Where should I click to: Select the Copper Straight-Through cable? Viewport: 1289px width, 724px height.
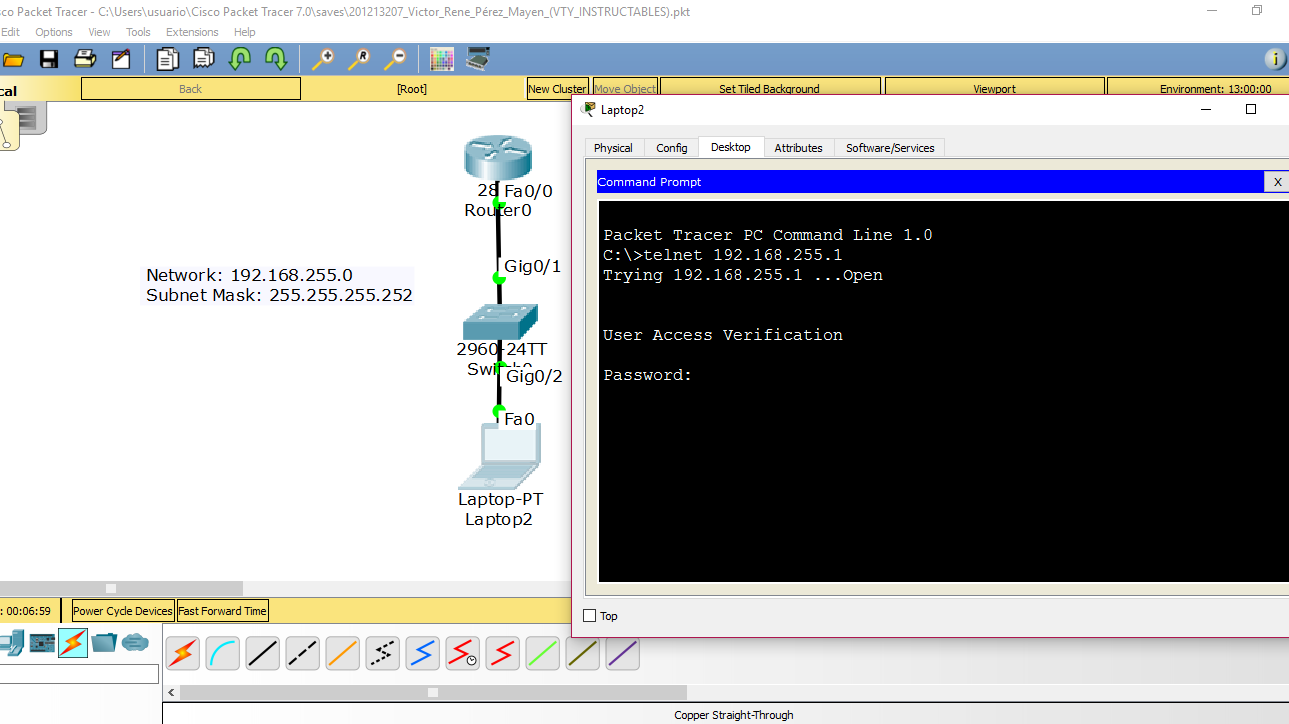coord(262,653)
